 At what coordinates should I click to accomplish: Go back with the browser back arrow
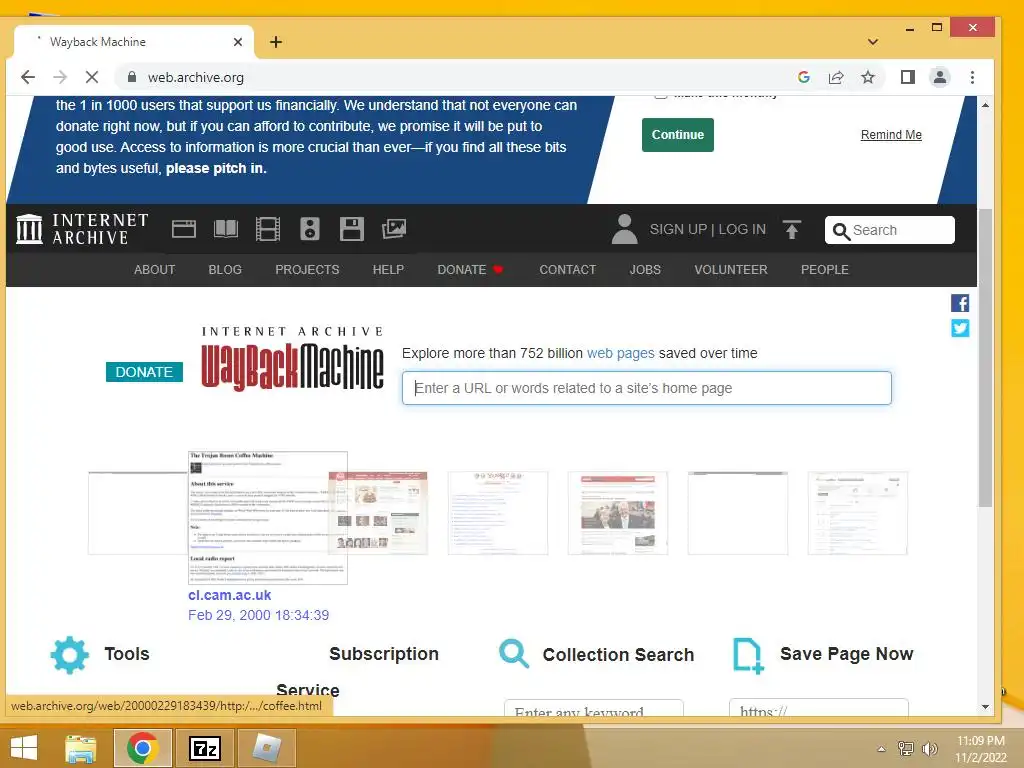[x=27, y=77]
